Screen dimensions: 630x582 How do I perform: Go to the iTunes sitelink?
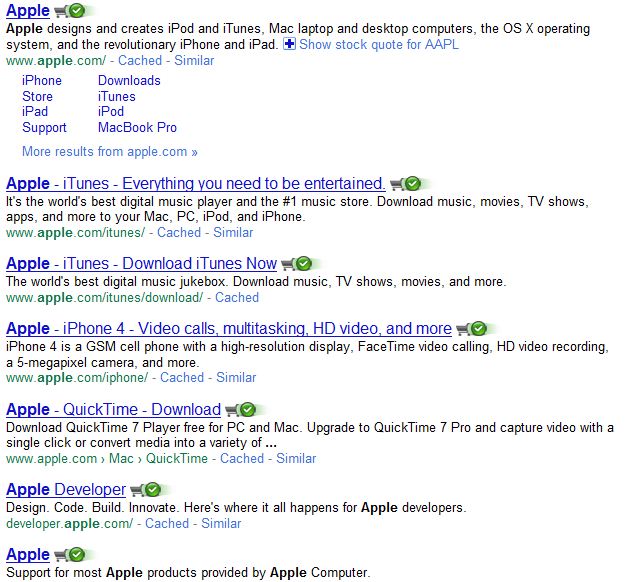click(x=117, y=96)
